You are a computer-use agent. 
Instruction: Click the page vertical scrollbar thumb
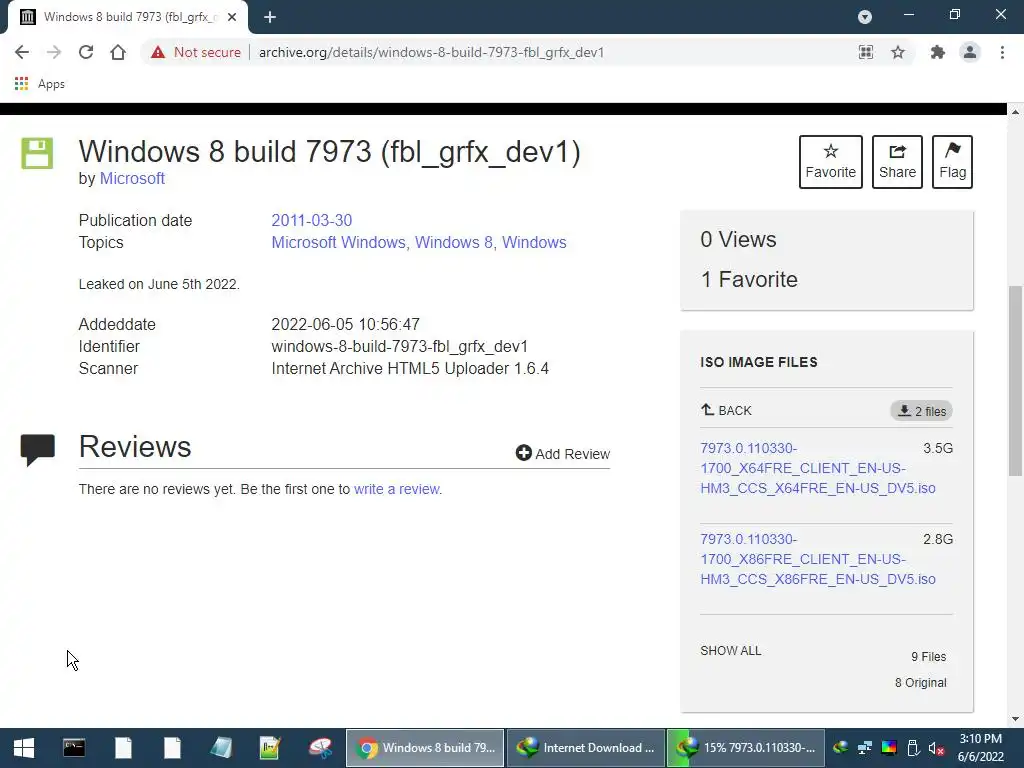(1015, 381)
